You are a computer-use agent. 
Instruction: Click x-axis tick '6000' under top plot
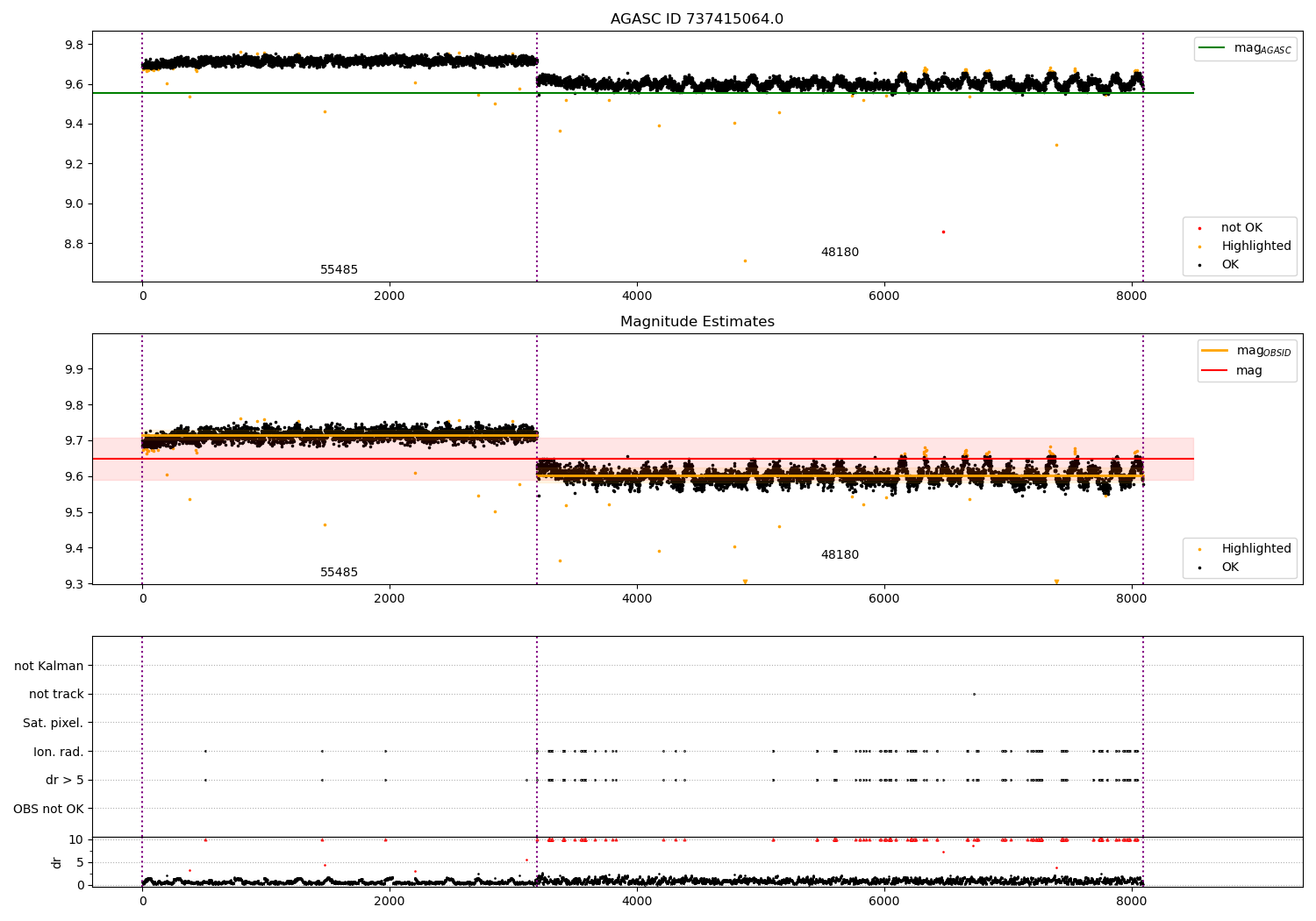[884, 296]
